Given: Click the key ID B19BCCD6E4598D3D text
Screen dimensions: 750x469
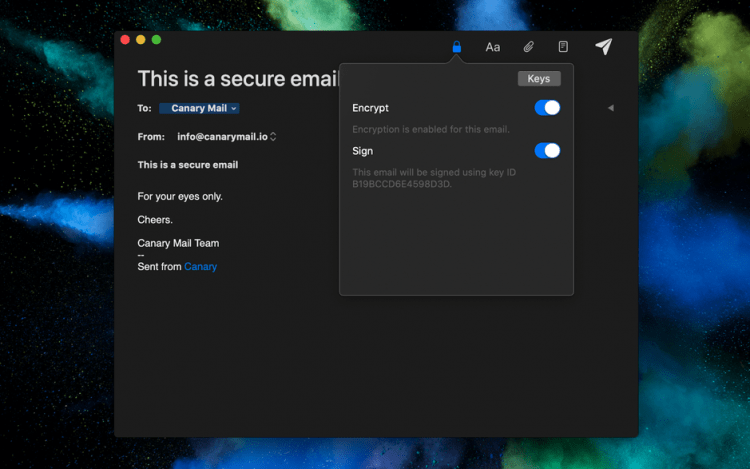Looking at the screenshot, I should [x=402, y=184].
